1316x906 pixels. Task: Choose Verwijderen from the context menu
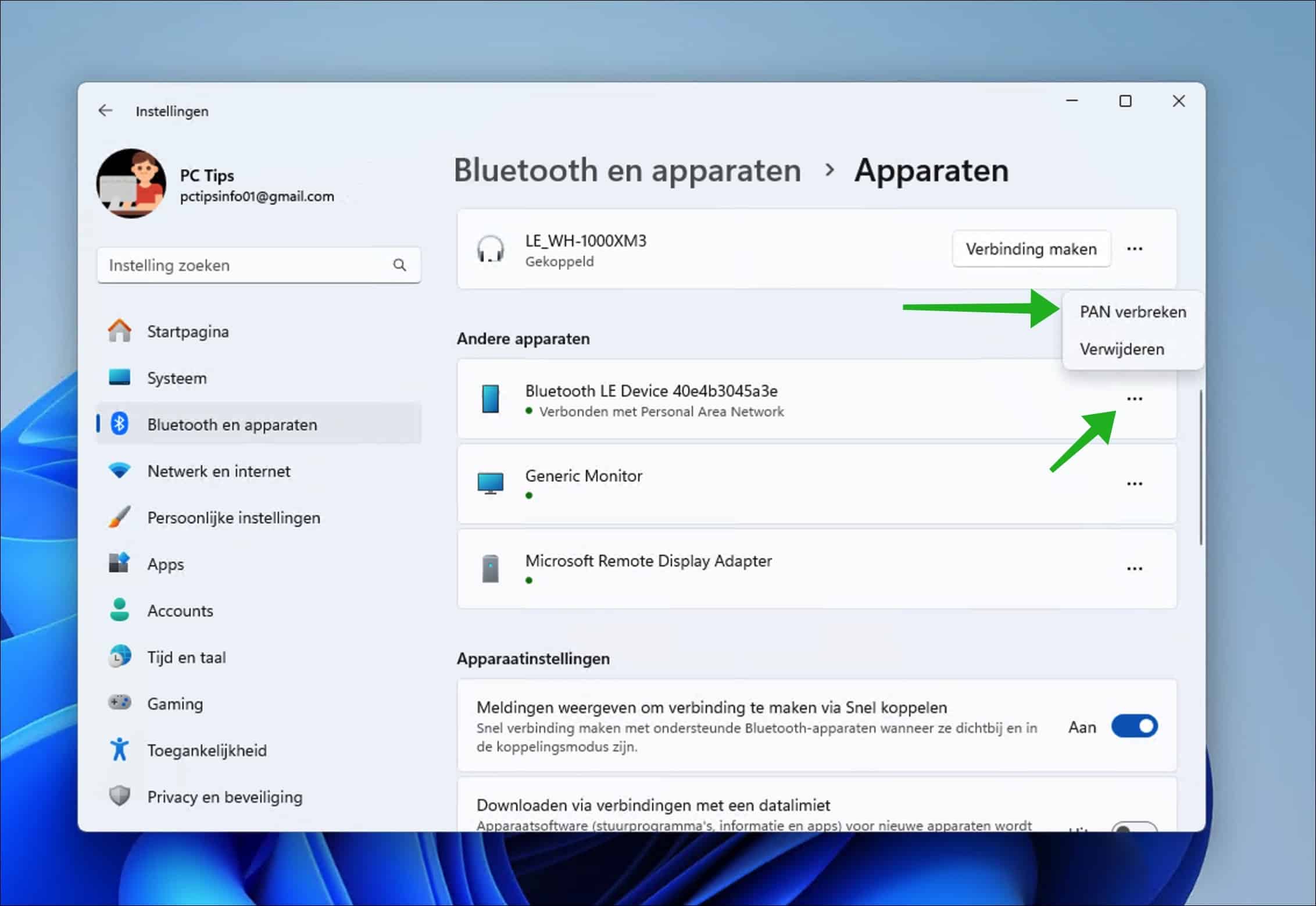point(1122,349)
